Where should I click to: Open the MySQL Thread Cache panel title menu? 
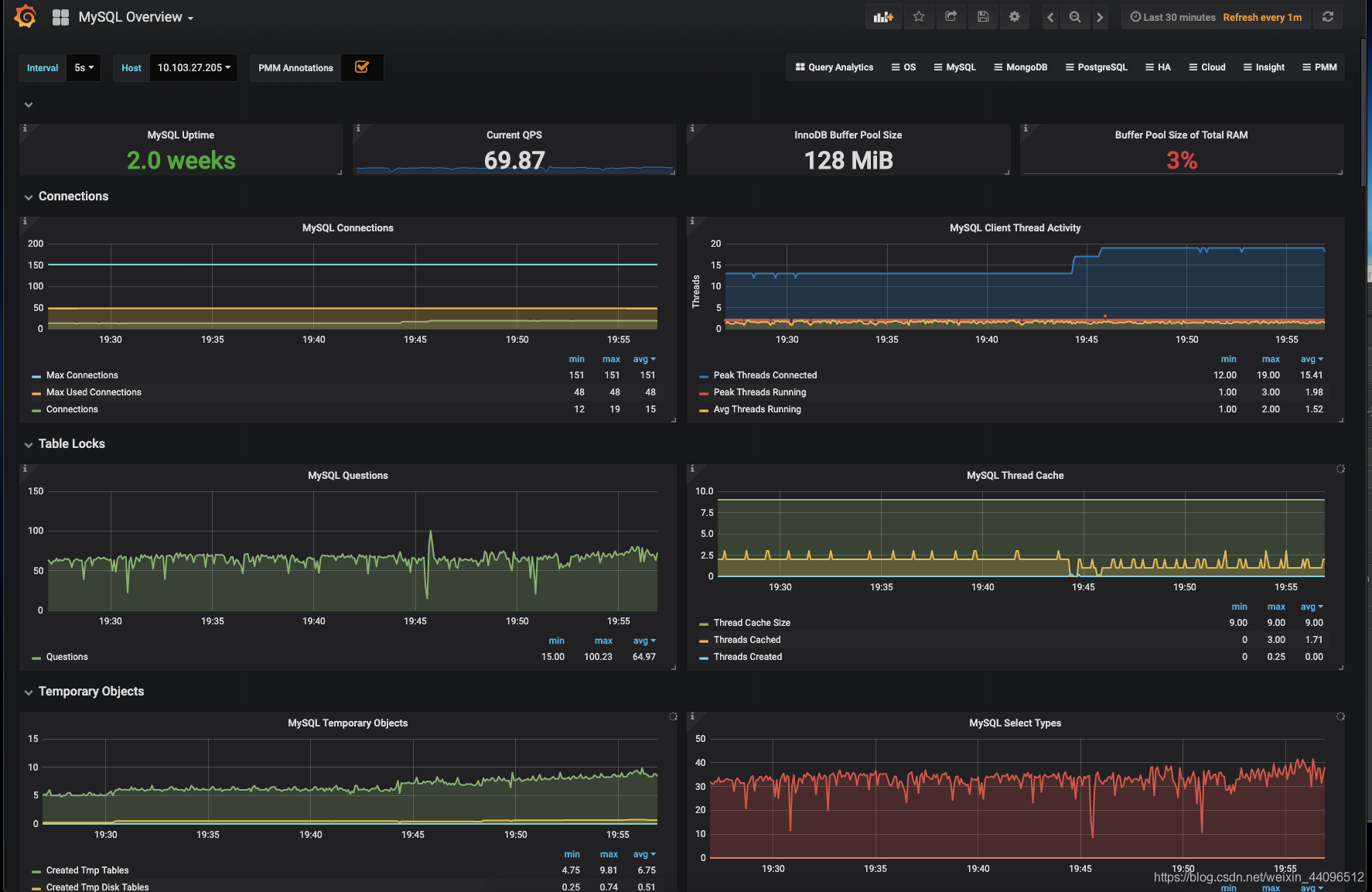[x=1015, y=476]
